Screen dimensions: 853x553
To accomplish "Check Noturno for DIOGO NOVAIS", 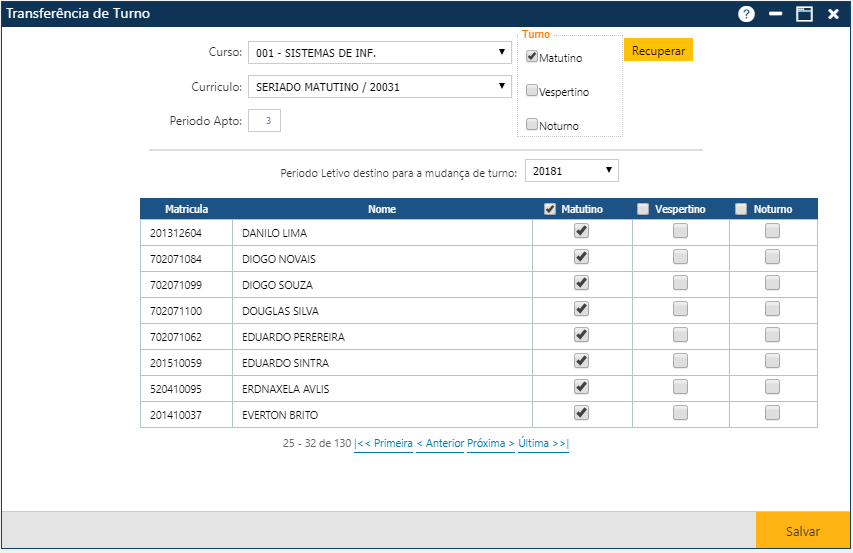I will click(772, 257).
